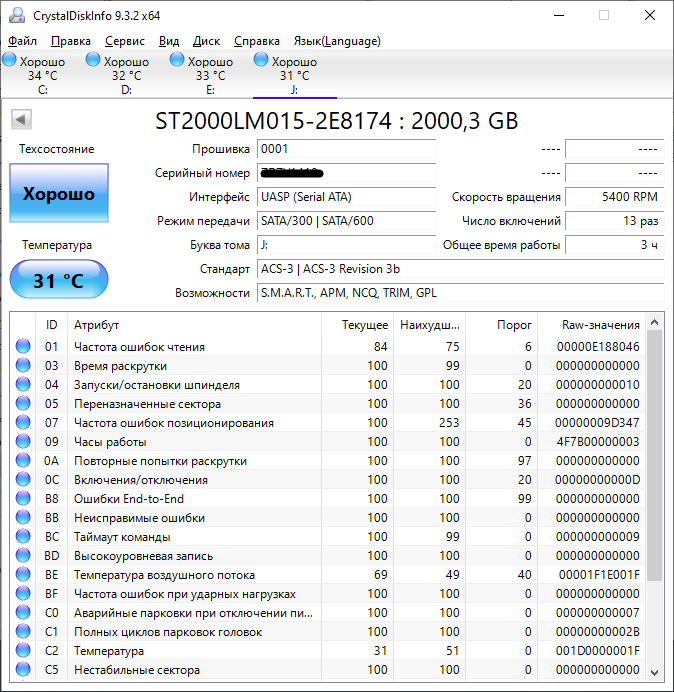This screenshot has width=674, height=692.
Task: Click status orb for attribute BC row
Action: tap(23, 536)
